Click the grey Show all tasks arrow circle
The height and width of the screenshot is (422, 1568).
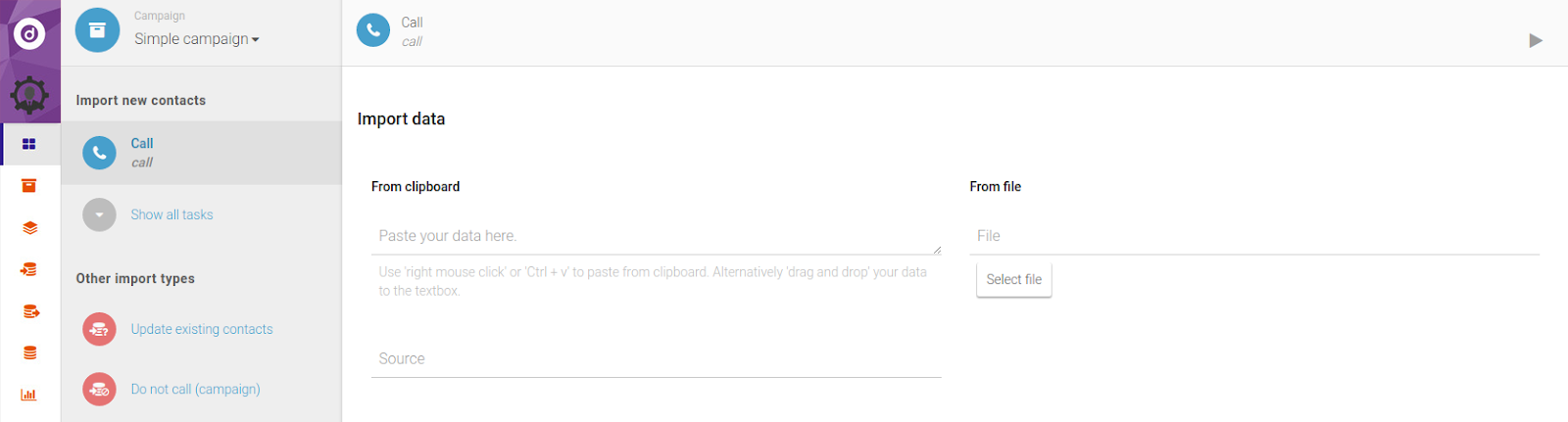(99, 214)
